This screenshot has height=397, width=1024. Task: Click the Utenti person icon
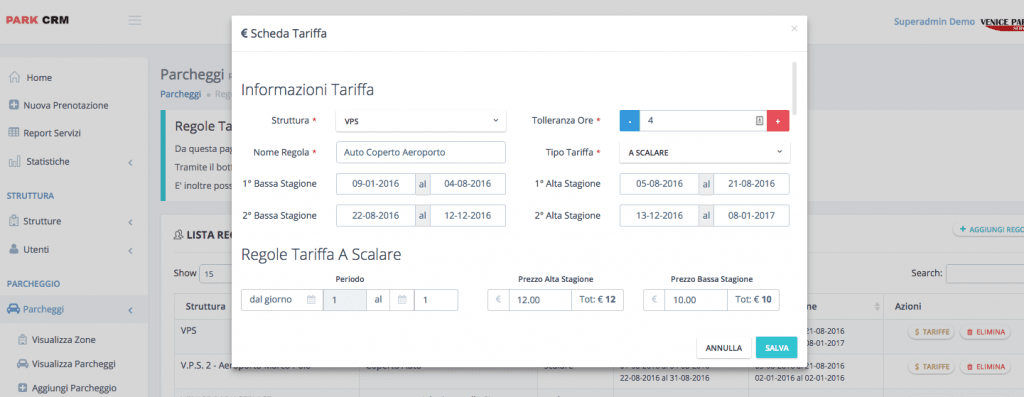point(14,249)
